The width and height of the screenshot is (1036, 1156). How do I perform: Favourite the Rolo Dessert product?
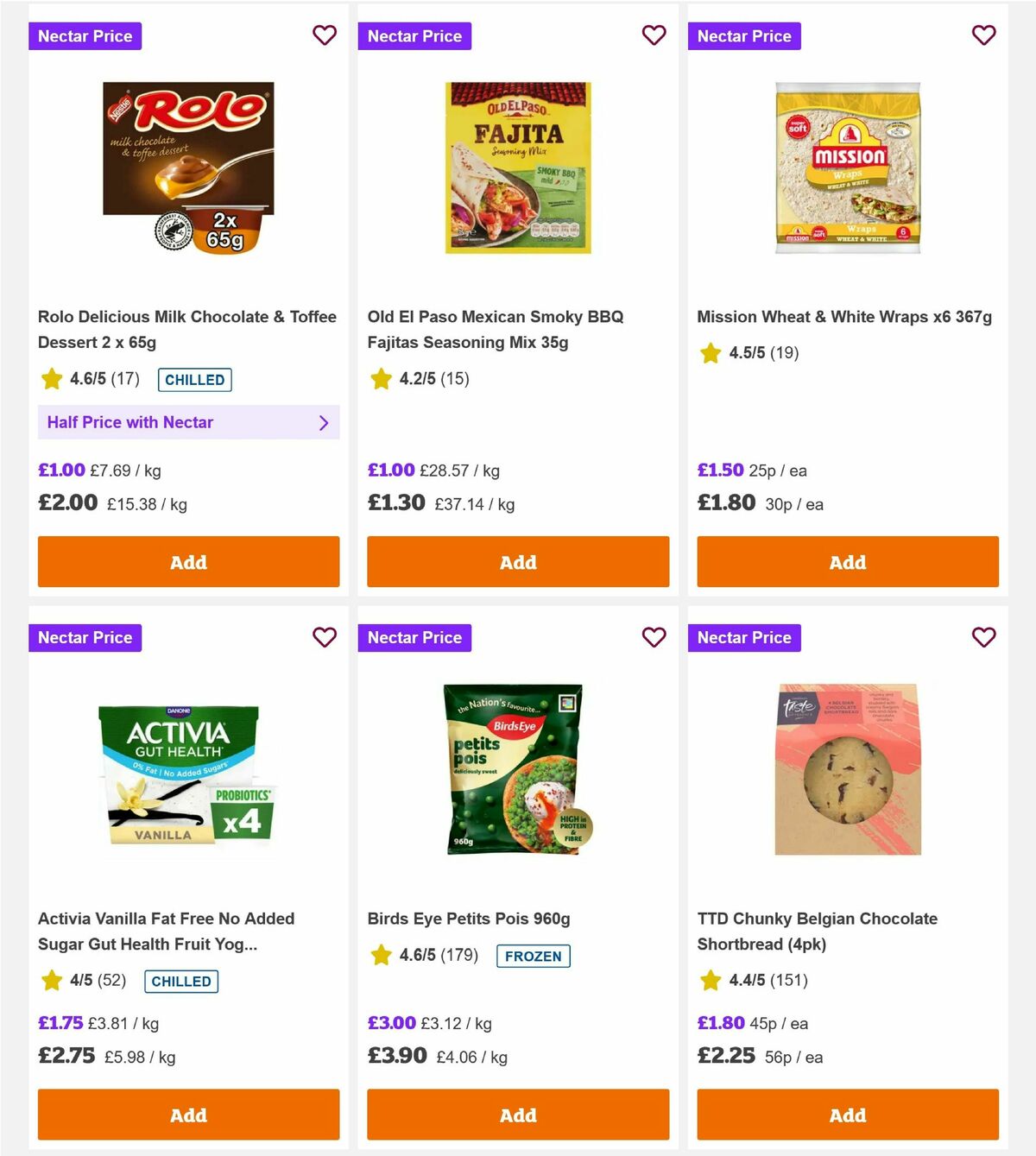coord(325,35)
